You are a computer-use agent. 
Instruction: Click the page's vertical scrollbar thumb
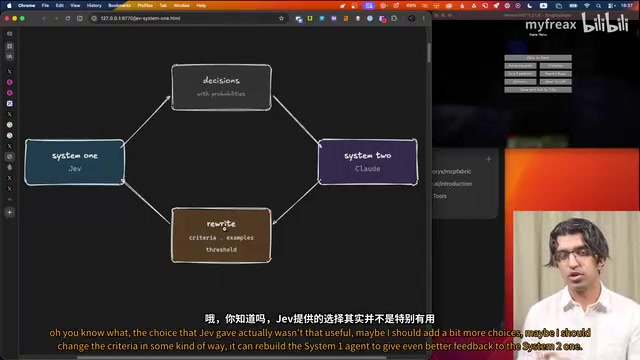tap(429, 53)
